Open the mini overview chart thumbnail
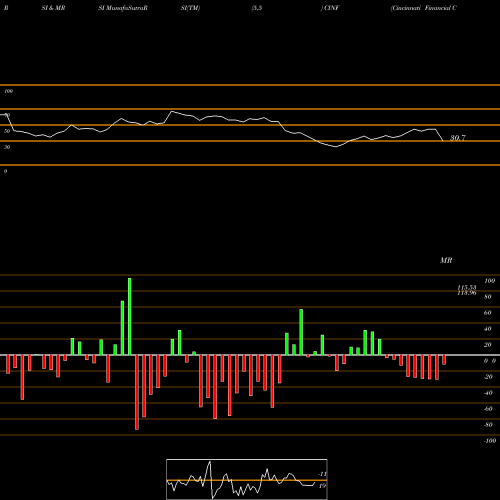500x500 pixels. click(x=247, y=479)
